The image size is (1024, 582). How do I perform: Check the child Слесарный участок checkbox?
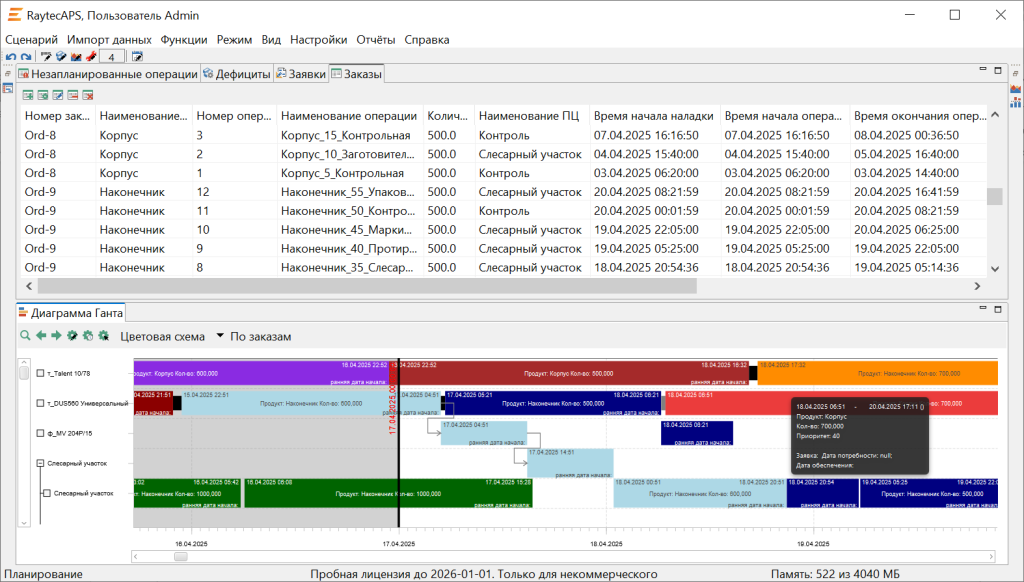pos(47,493)
